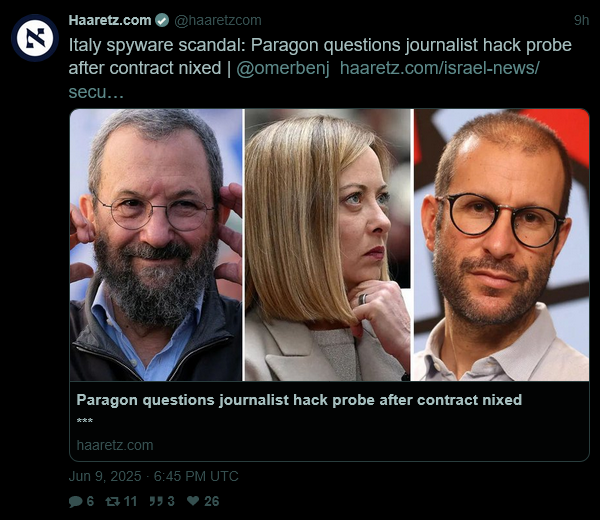Screen dimensions: 600x520
Task: Open the card headline about Paragon
Action: (x=299, y=400)
